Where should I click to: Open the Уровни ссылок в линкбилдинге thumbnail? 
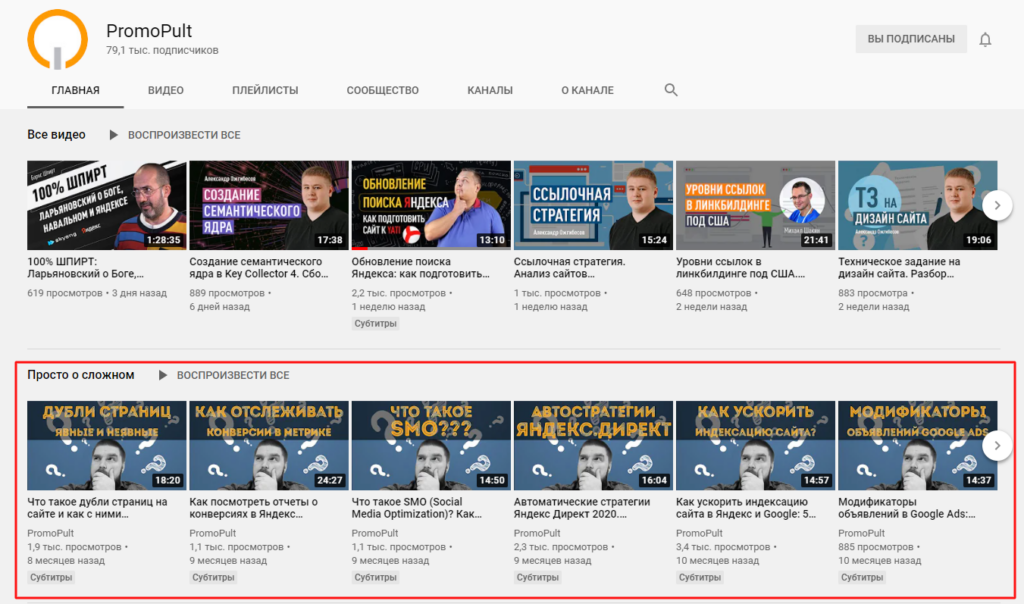pos(756,205)
